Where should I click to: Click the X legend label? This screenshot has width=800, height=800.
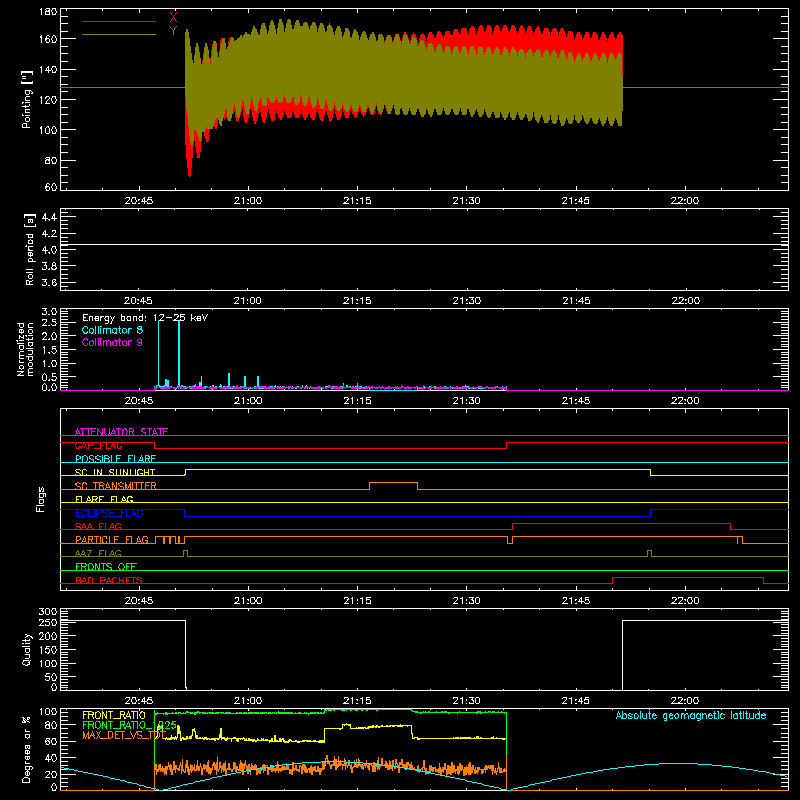tap(173, 18)
